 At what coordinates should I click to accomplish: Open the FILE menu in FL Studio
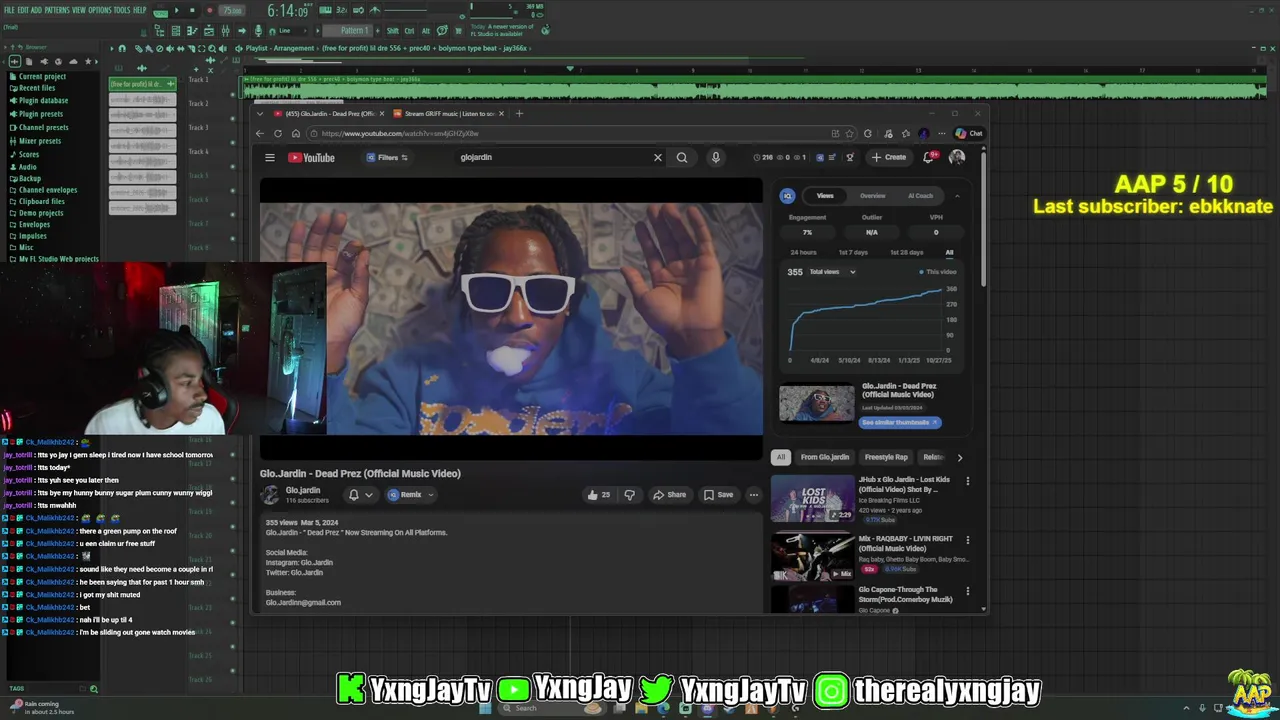tap(9, 10)
